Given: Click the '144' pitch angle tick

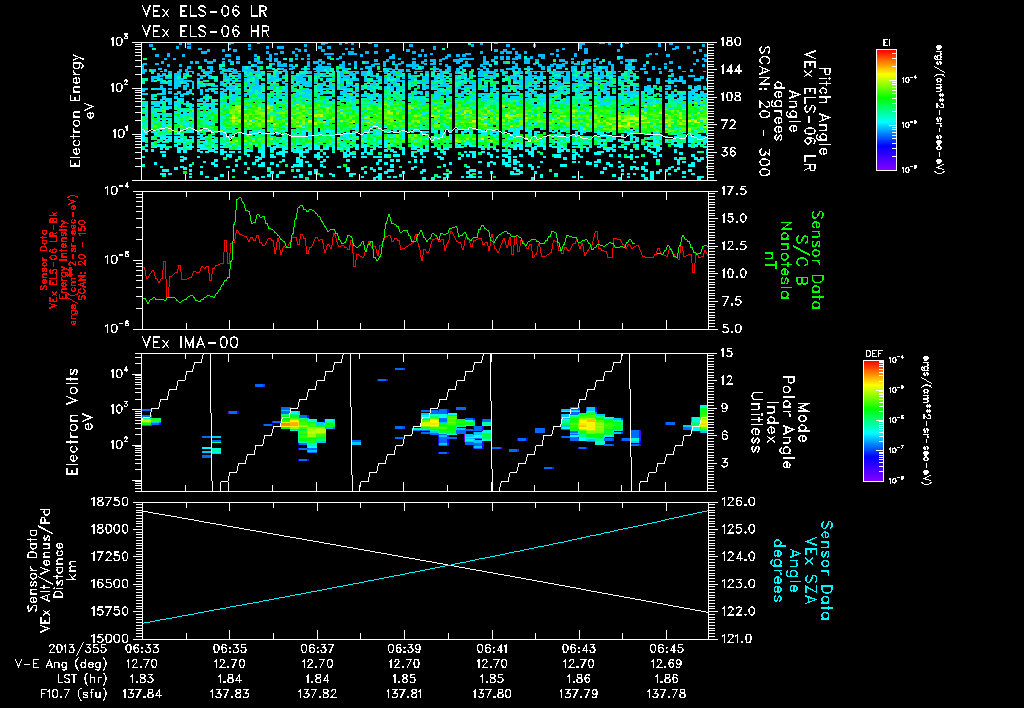Looking at the screenshot, I should pos(730,70).
